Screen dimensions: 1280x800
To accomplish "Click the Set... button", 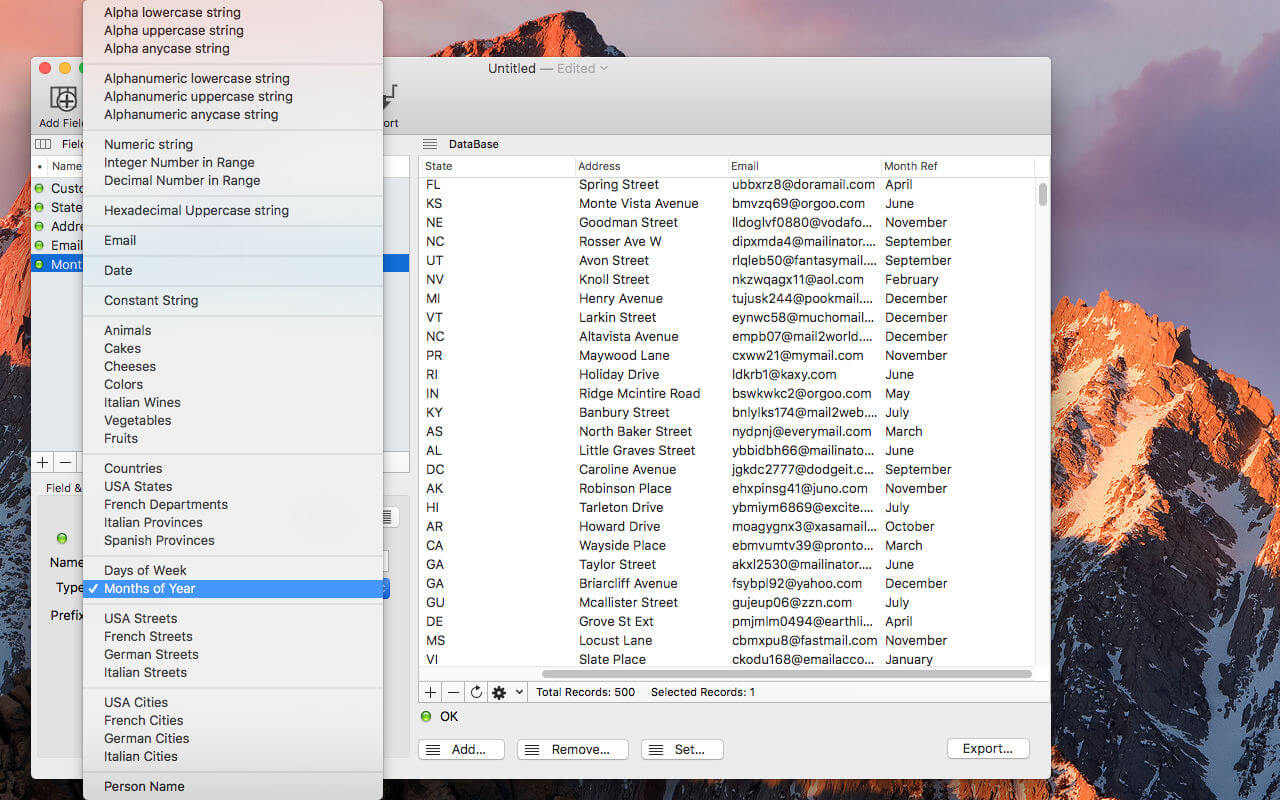I will pyautogui.click(x=682, y=749).
